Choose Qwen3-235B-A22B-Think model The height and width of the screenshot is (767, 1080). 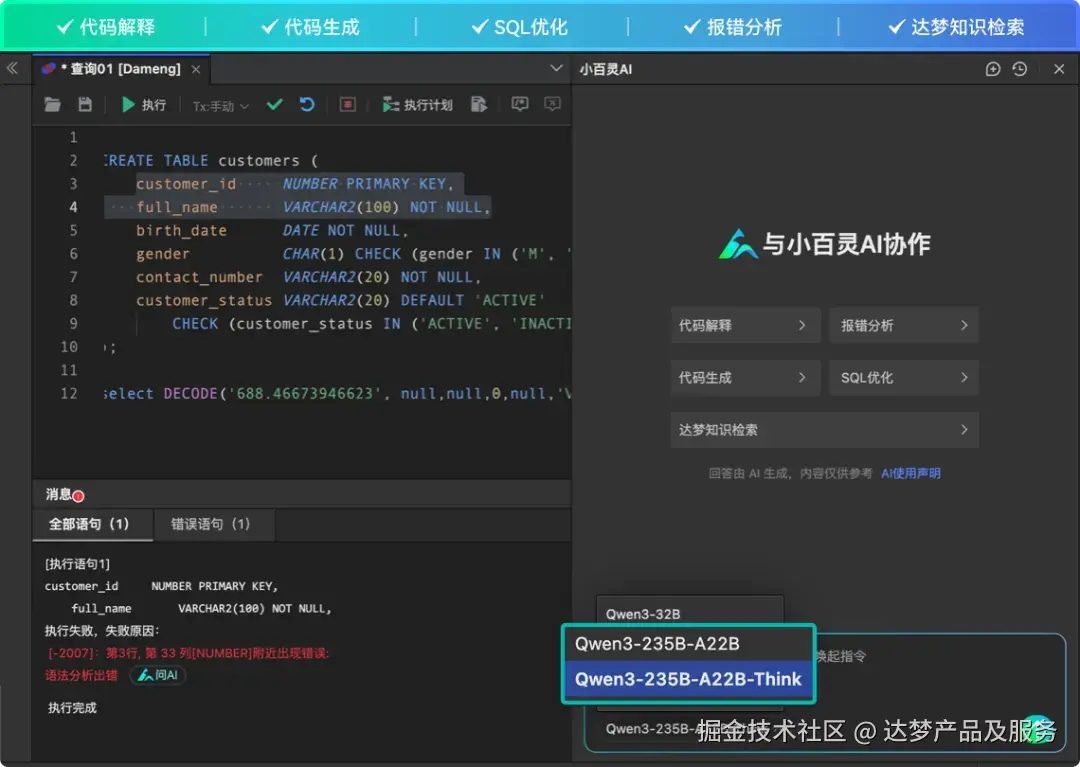(x=688, y=680)
